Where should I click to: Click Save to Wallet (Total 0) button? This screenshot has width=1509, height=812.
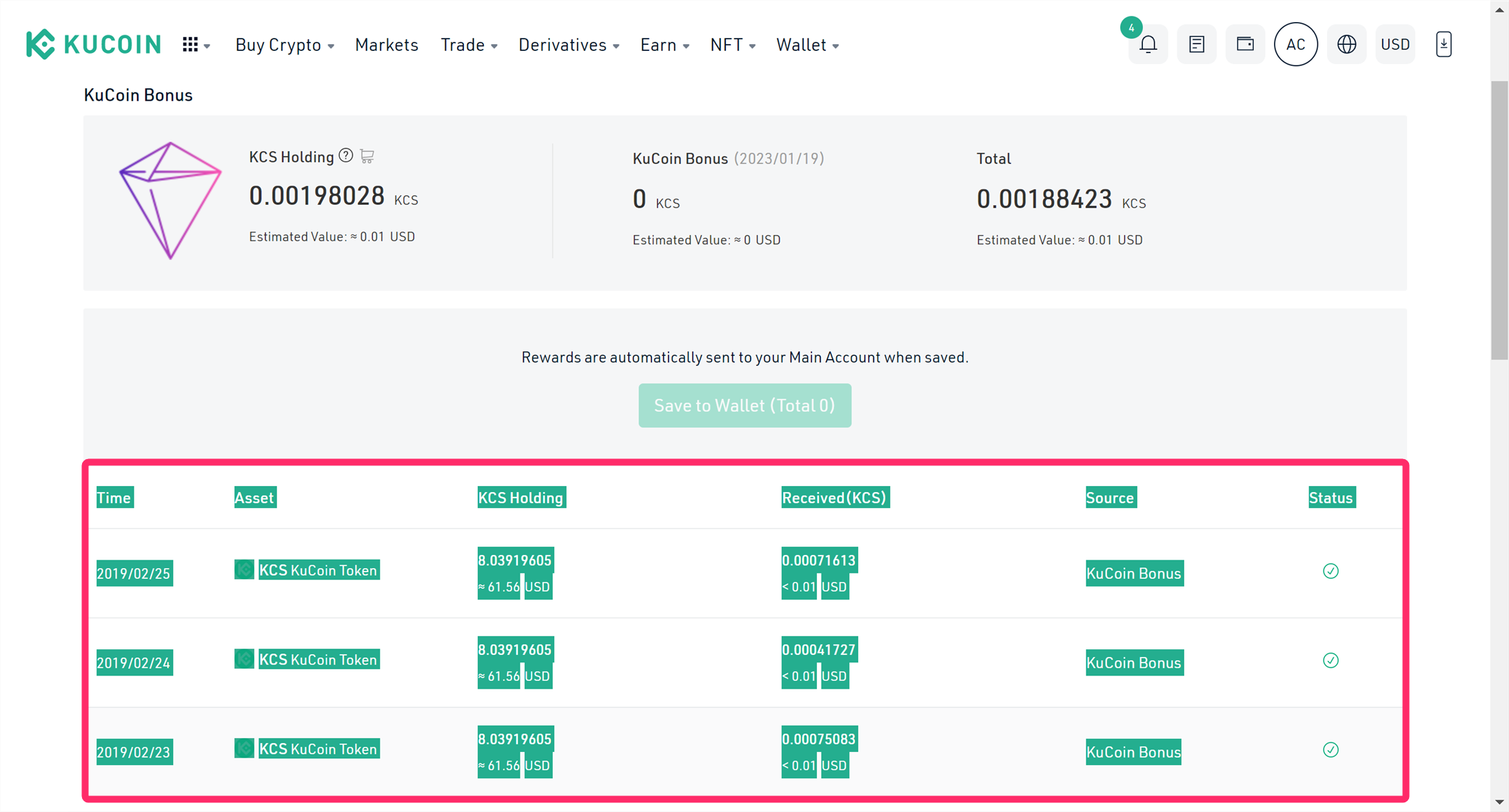tap(745, 405)
